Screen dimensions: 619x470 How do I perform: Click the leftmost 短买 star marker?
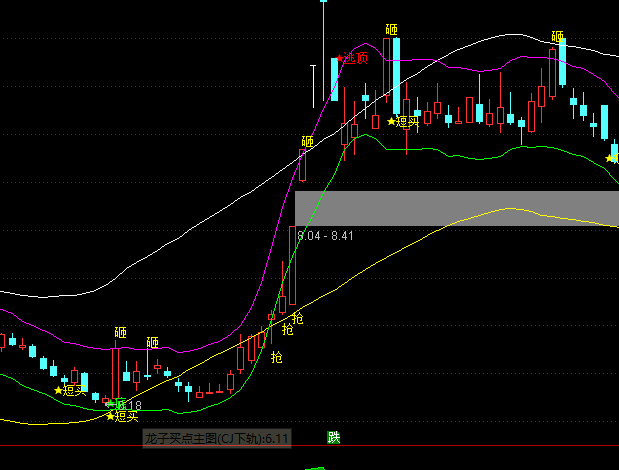point(71,390)
